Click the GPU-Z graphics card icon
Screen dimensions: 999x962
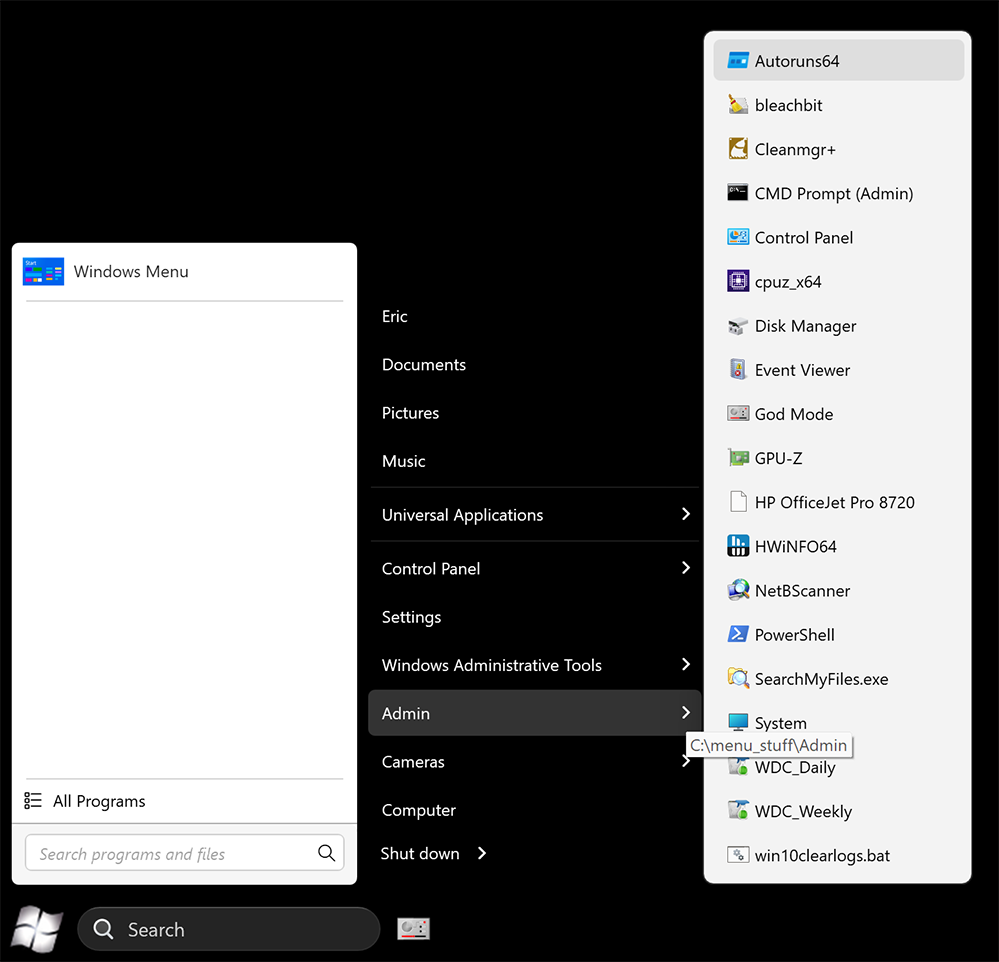coord(738,458)
